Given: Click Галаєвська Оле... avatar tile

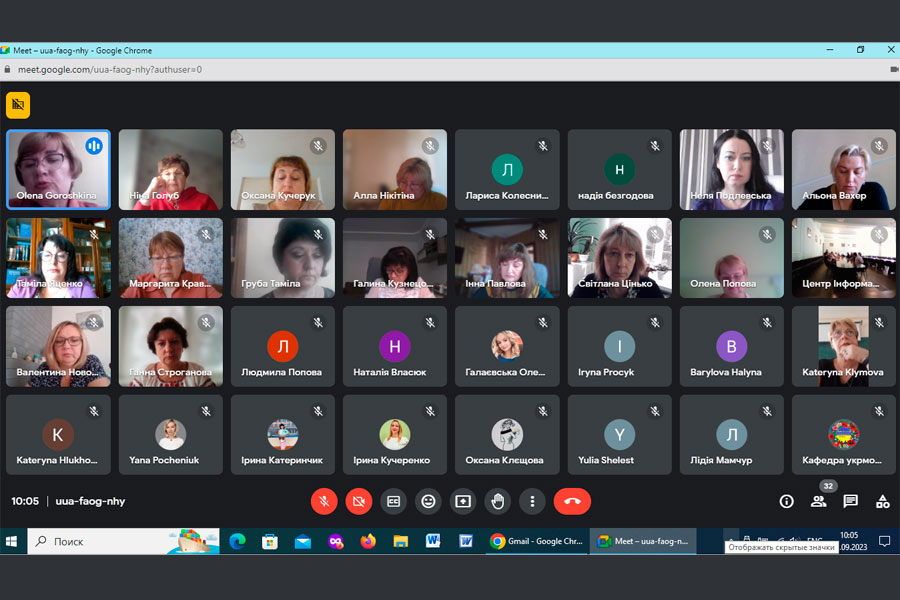Looking at the screenshot, I should click(x=507, y=346).
